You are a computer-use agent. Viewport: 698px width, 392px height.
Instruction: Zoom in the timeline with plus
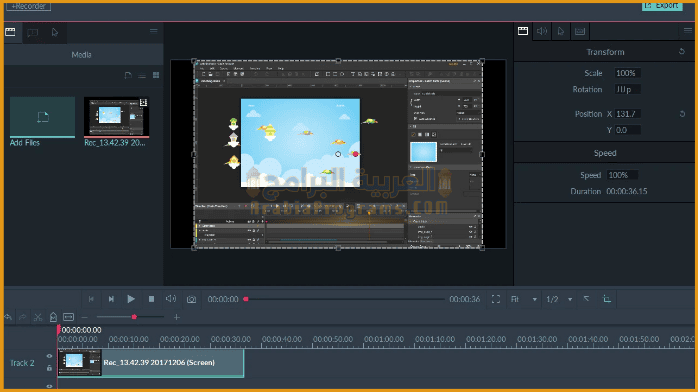click(177, 317)
